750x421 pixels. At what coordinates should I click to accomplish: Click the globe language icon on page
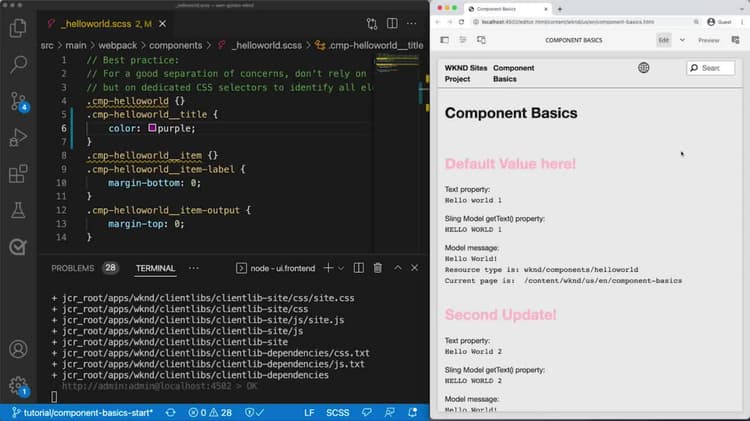coord(644,68)
